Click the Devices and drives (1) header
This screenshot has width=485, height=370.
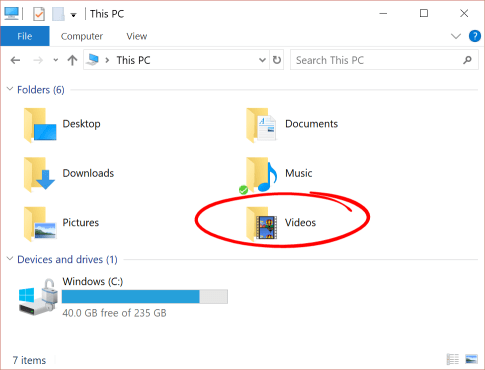67,259
